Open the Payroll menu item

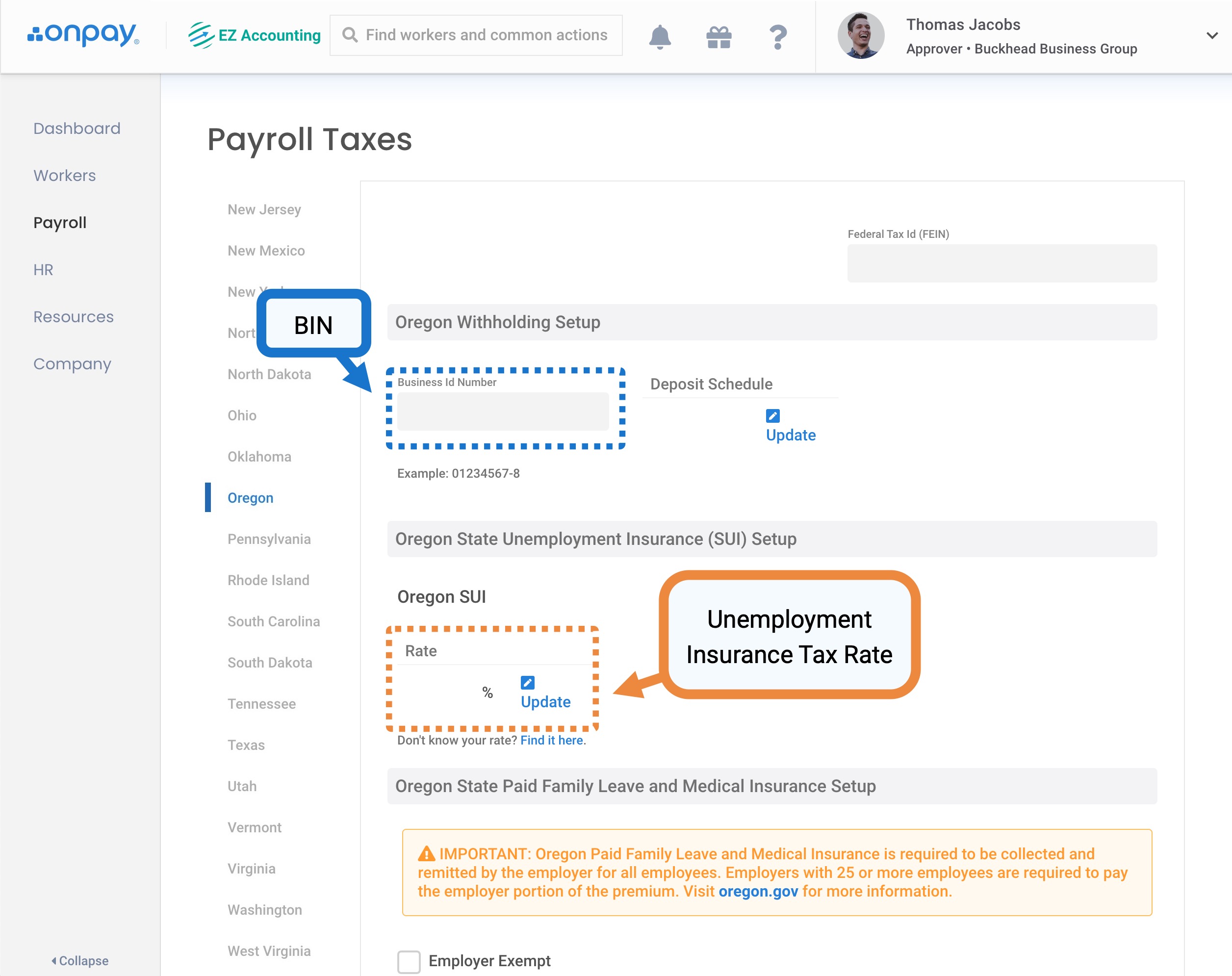point(60,222)
